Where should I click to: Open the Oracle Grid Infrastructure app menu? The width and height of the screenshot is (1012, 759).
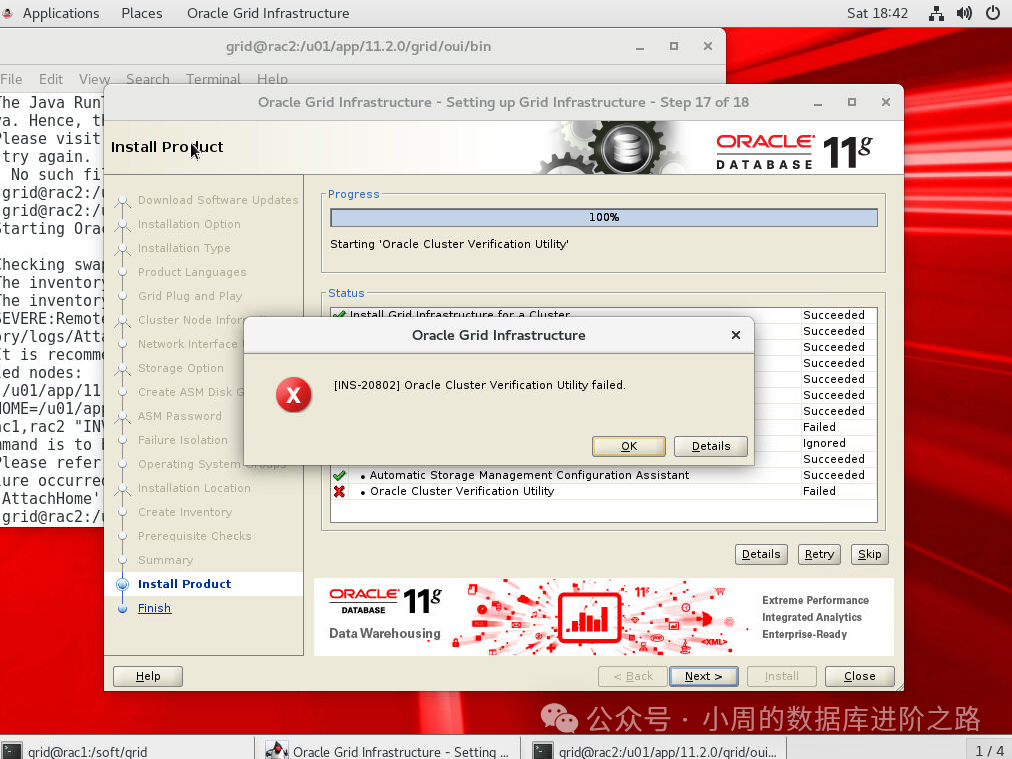pyautogui.click(x=268, y=13)
